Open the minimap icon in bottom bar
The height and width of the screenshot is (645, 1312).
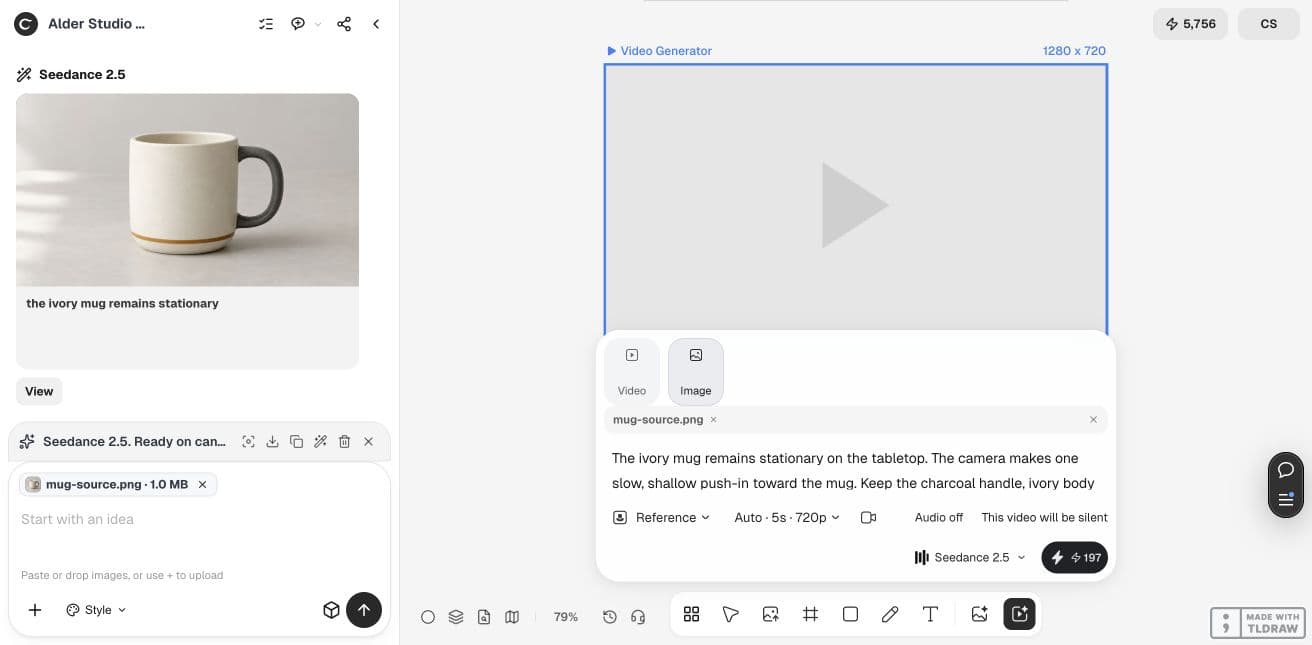click(512, 617)
